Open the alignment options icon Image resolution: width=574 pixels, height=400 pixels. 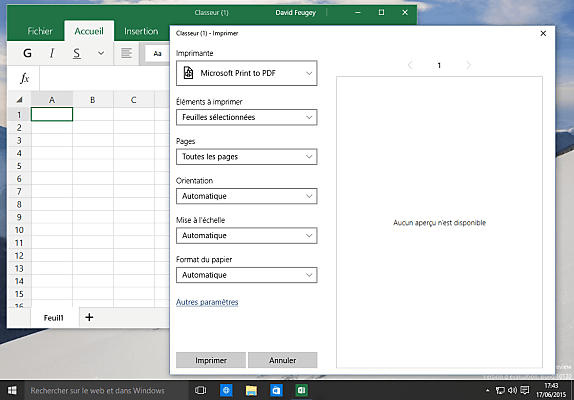[x=126, y=53]
